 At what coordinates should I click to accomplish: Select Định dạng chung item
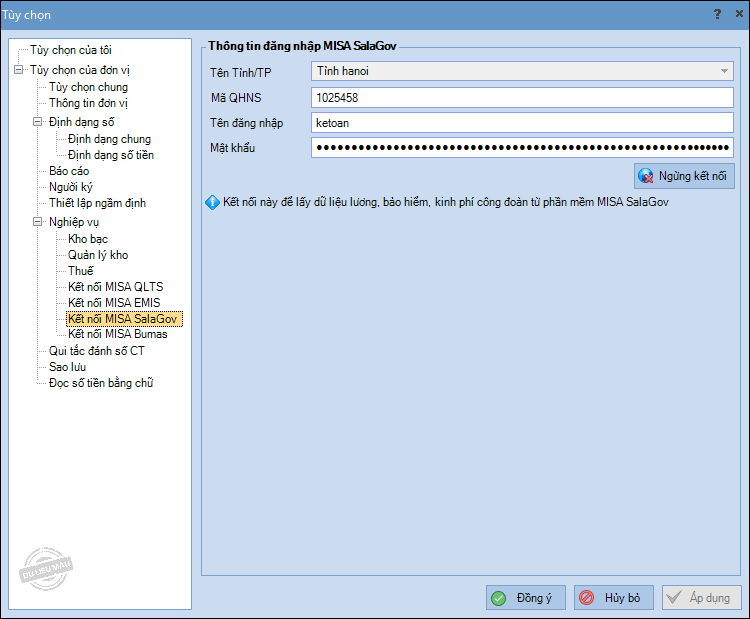[110, 139]
